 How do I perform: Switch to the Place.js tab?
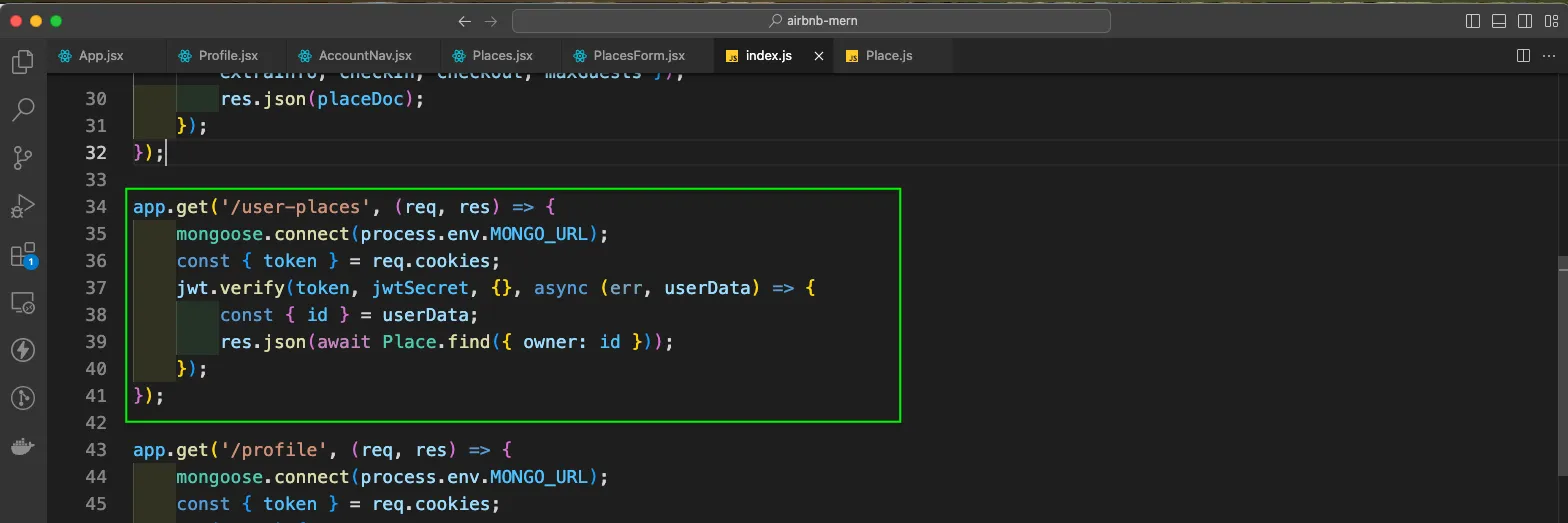[x=889, y=56]
